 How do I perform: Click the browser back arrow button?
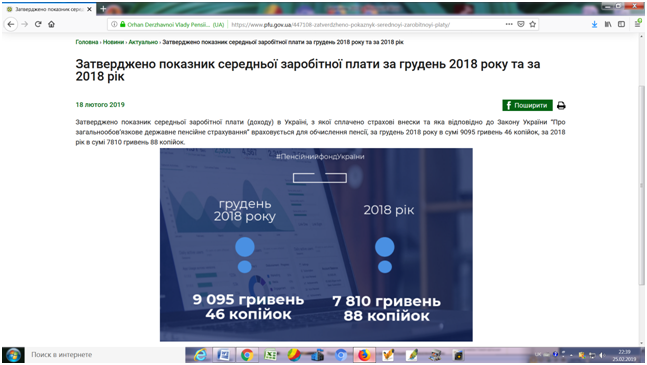pyautogui.click(x=11, y=24)
